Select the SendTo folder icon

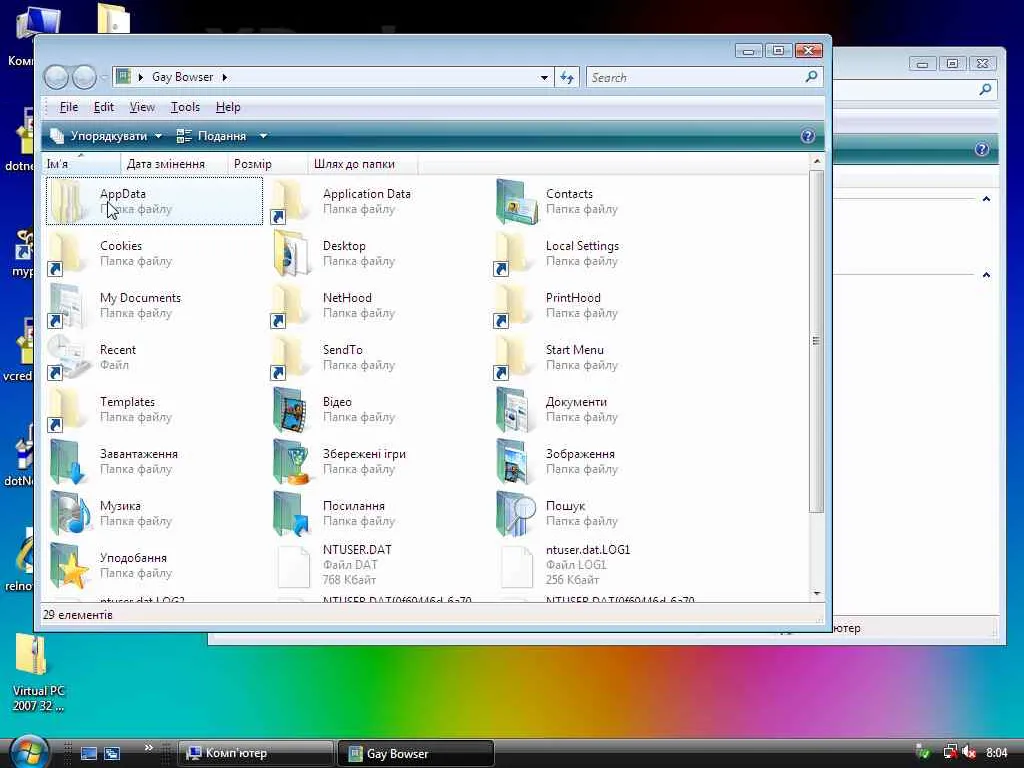point(290,357)
